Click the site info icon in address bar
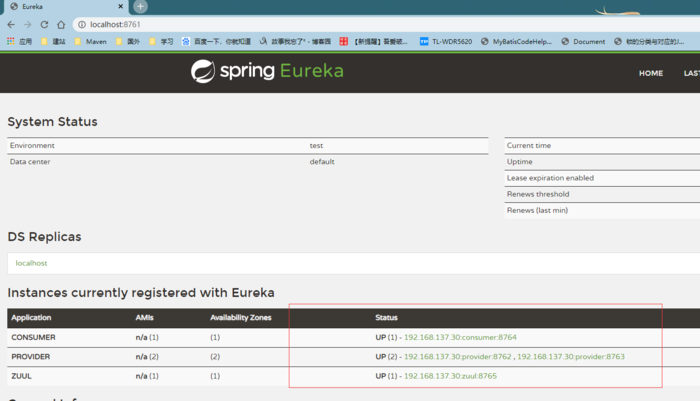The width and height of the screenshot is (700, 401). (82, 25)
